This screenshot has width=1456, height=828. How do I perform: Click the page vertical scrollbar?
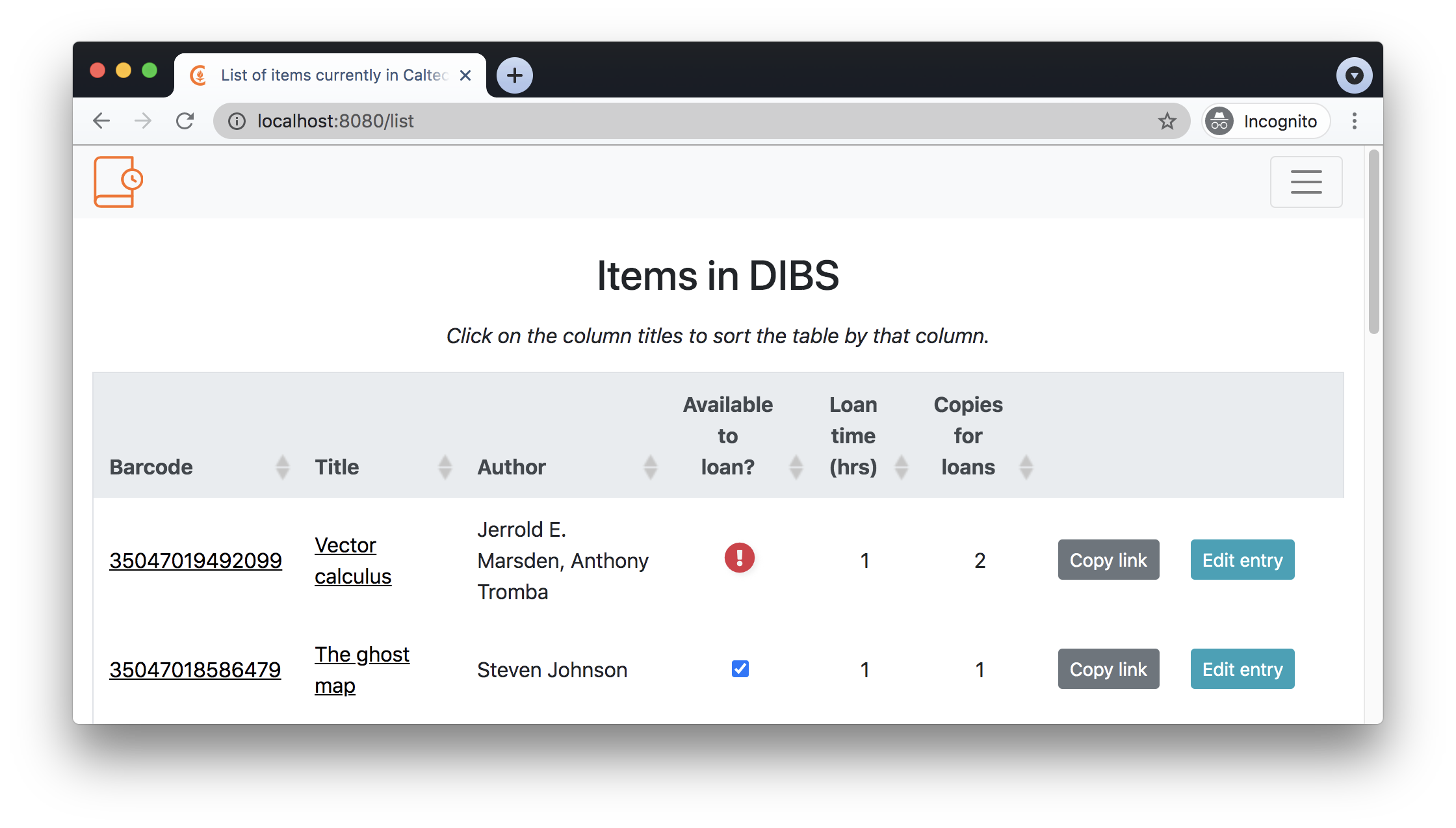(1373, 242)
